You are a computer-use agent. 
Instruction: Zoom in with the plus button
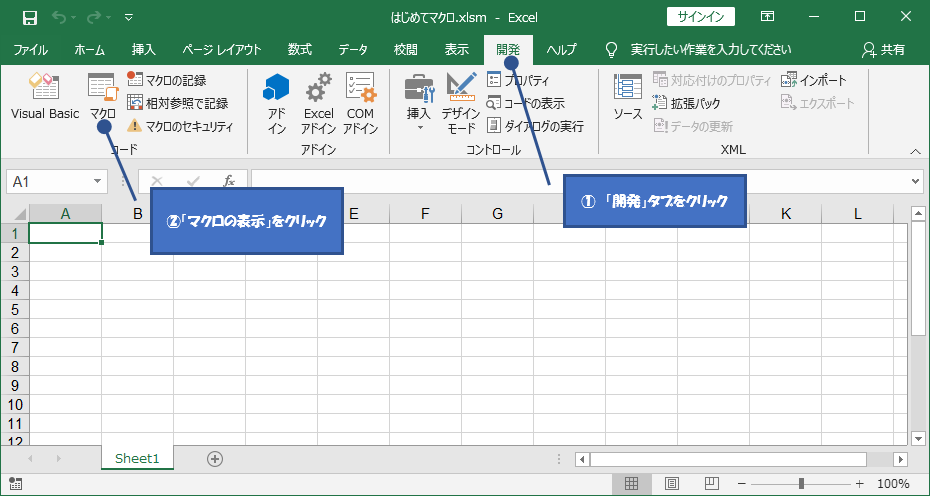(860, 484)
